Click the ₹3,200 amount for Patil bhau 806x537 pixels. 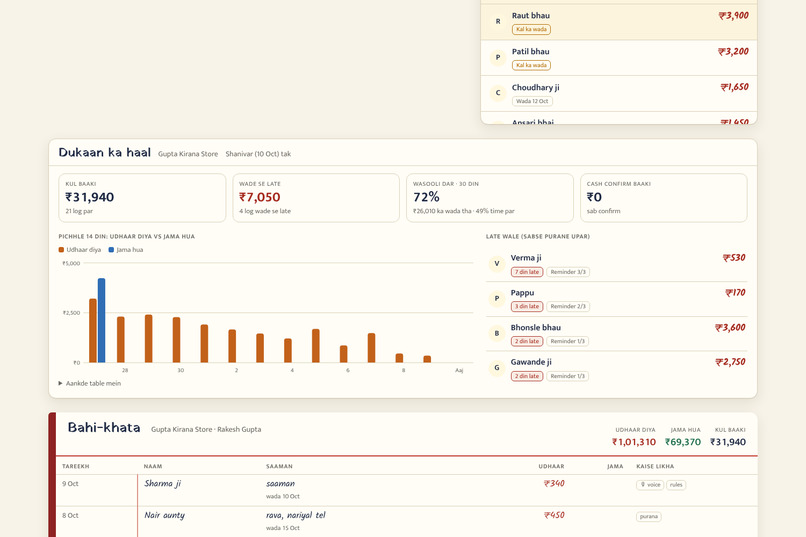click(x=734, y=51)
